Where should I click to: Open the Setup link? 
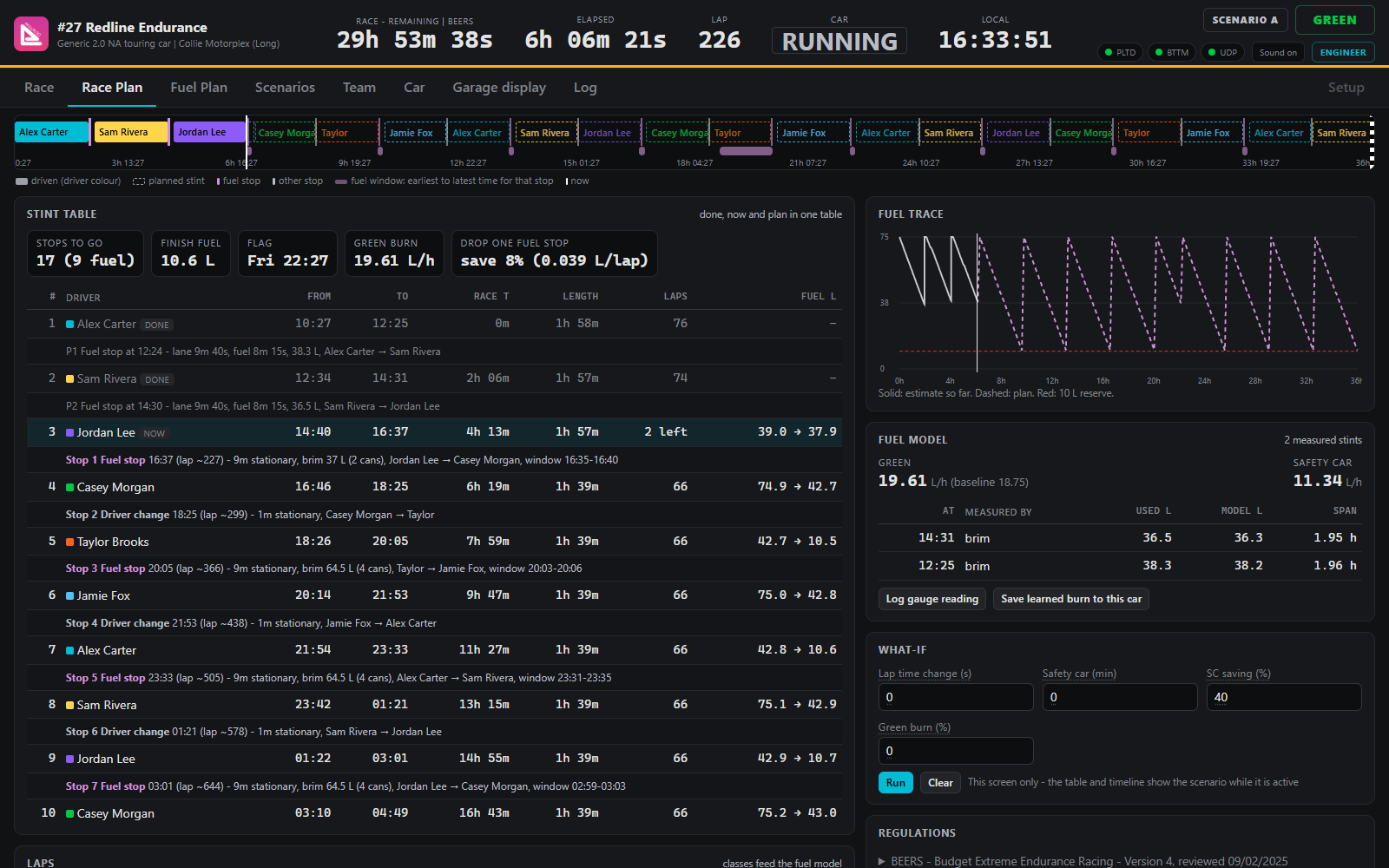(x=1346, y=88)
